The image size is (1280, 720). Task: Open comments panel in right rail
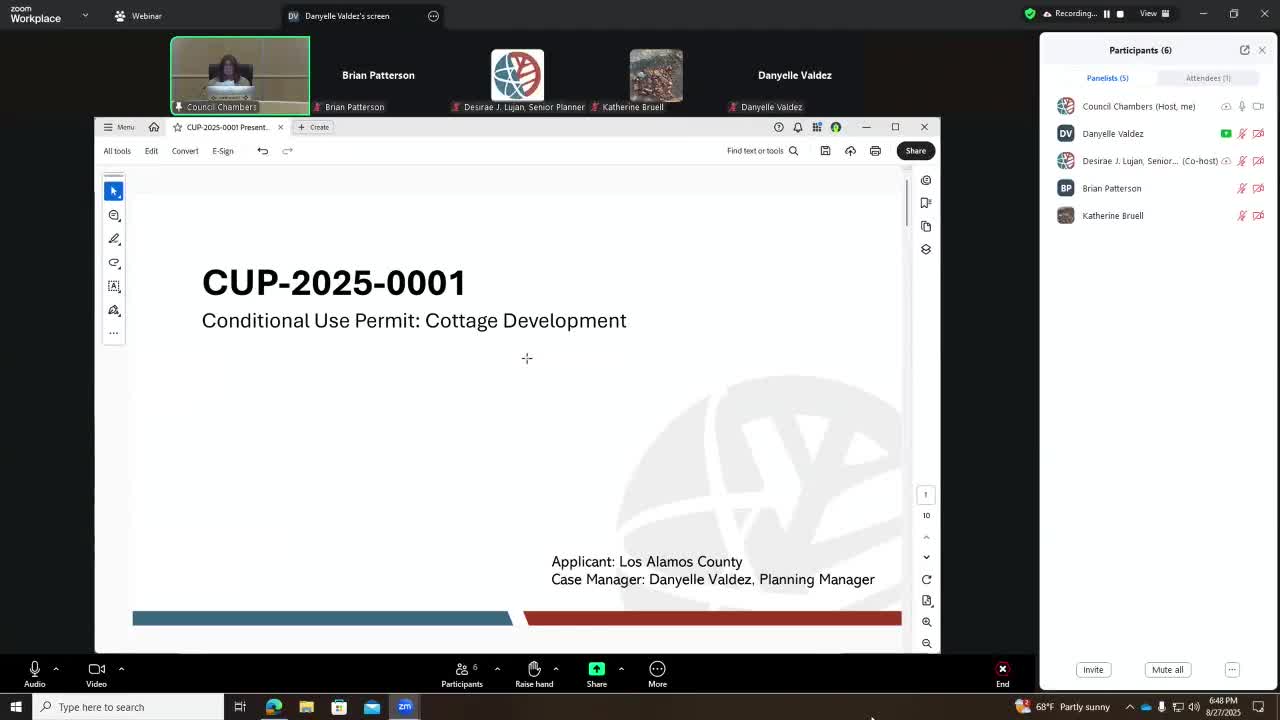tap(926, 180)
